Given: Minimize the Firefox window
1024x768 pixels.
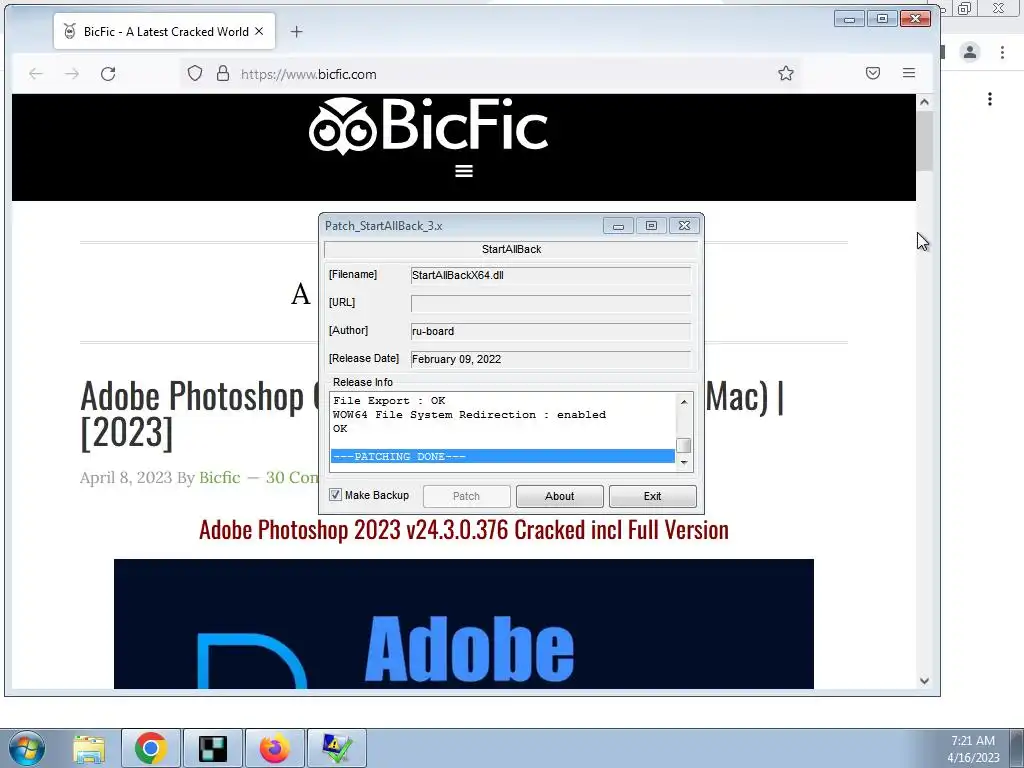Looking at the screenshot, I should [849, 19].
